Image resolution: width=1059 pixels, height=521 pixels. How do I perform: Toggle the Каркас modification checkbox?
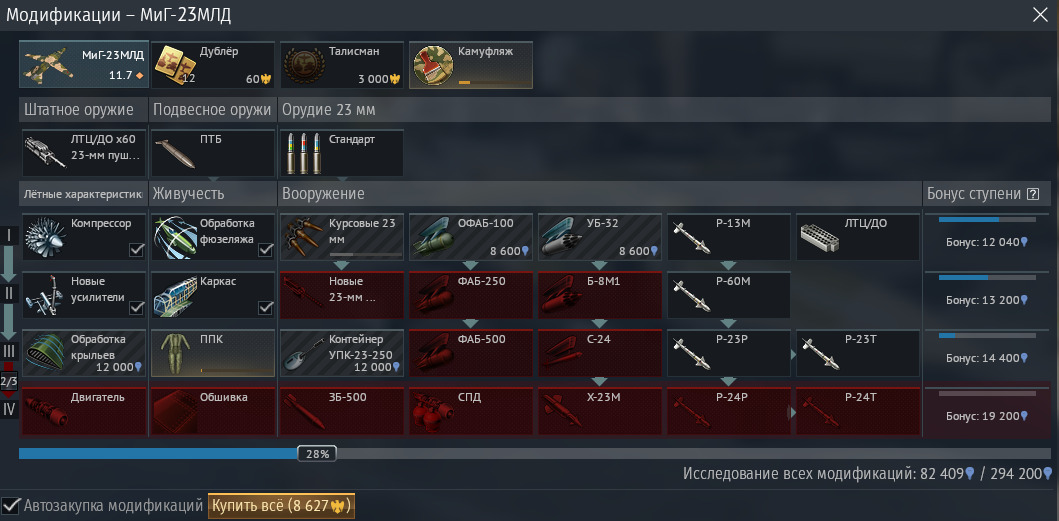point(265,308)
